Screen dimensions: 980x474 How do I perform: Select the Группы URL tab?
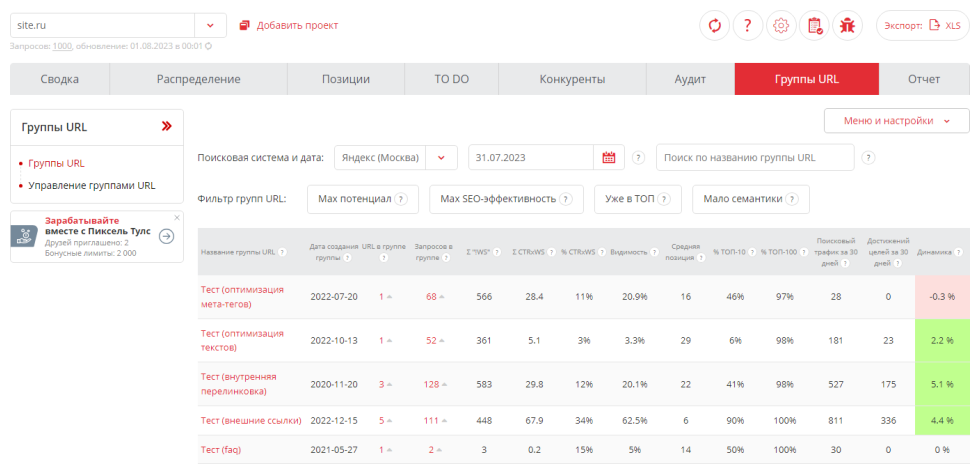807,79
